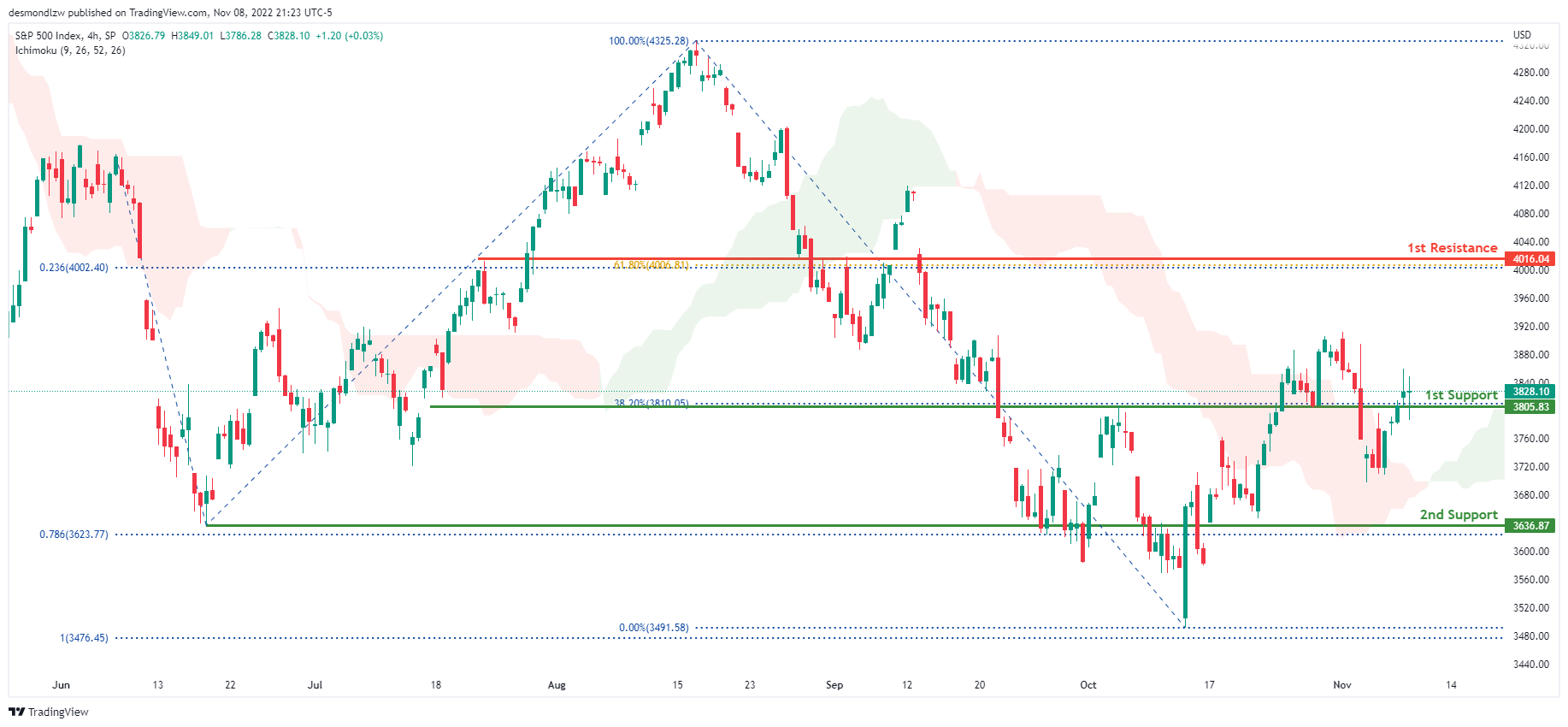Click 3960.00 on the price axis

coord(1531,298)
